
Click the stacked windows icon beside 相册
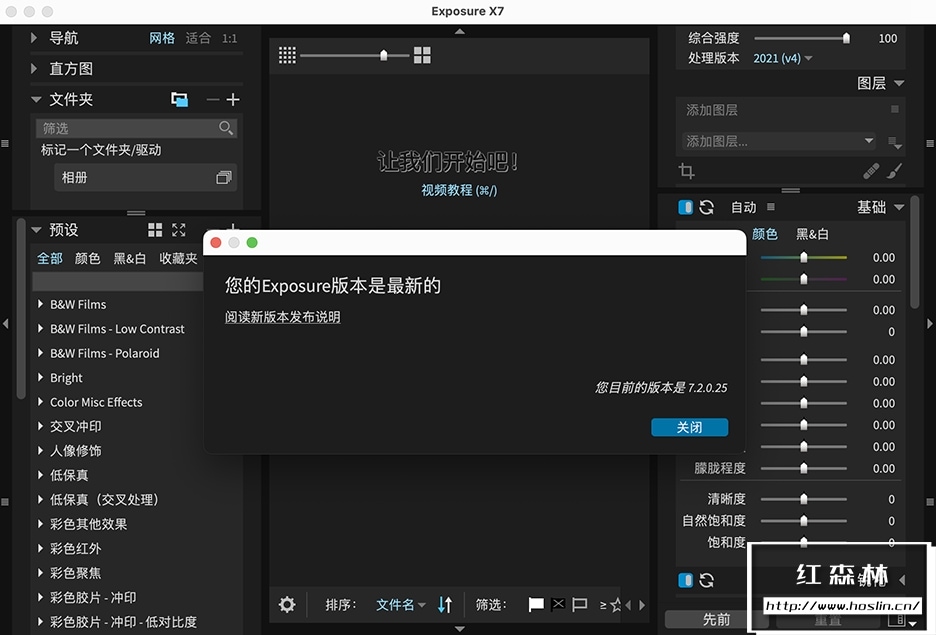[224, 177]
